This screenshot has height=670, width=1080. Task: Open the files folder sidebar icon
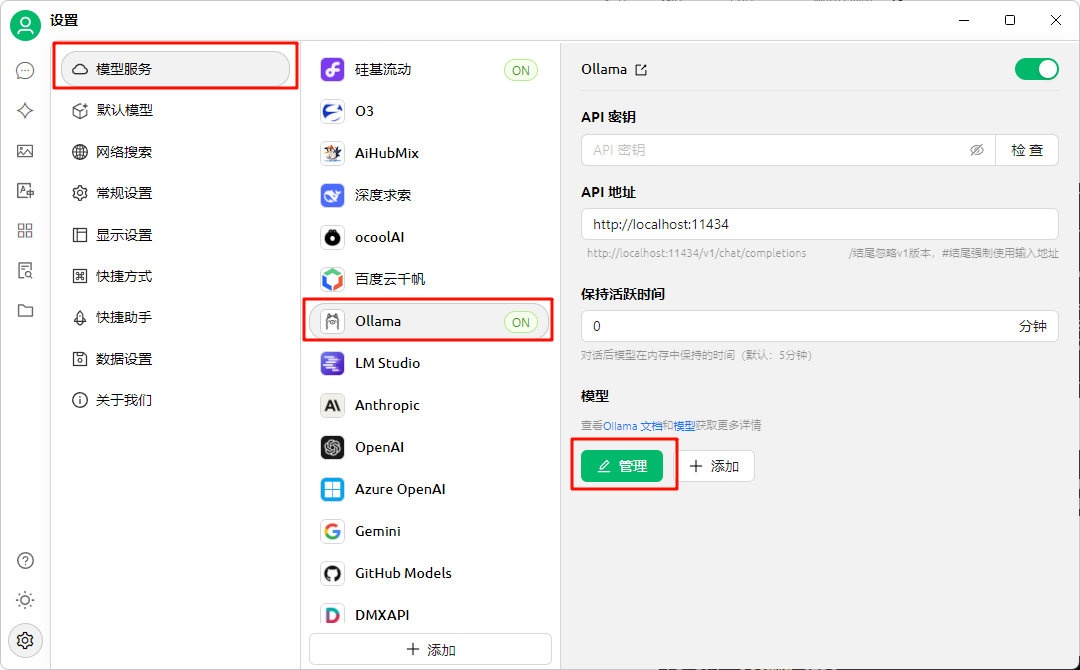pyautogui.click(x=25, y=311)
